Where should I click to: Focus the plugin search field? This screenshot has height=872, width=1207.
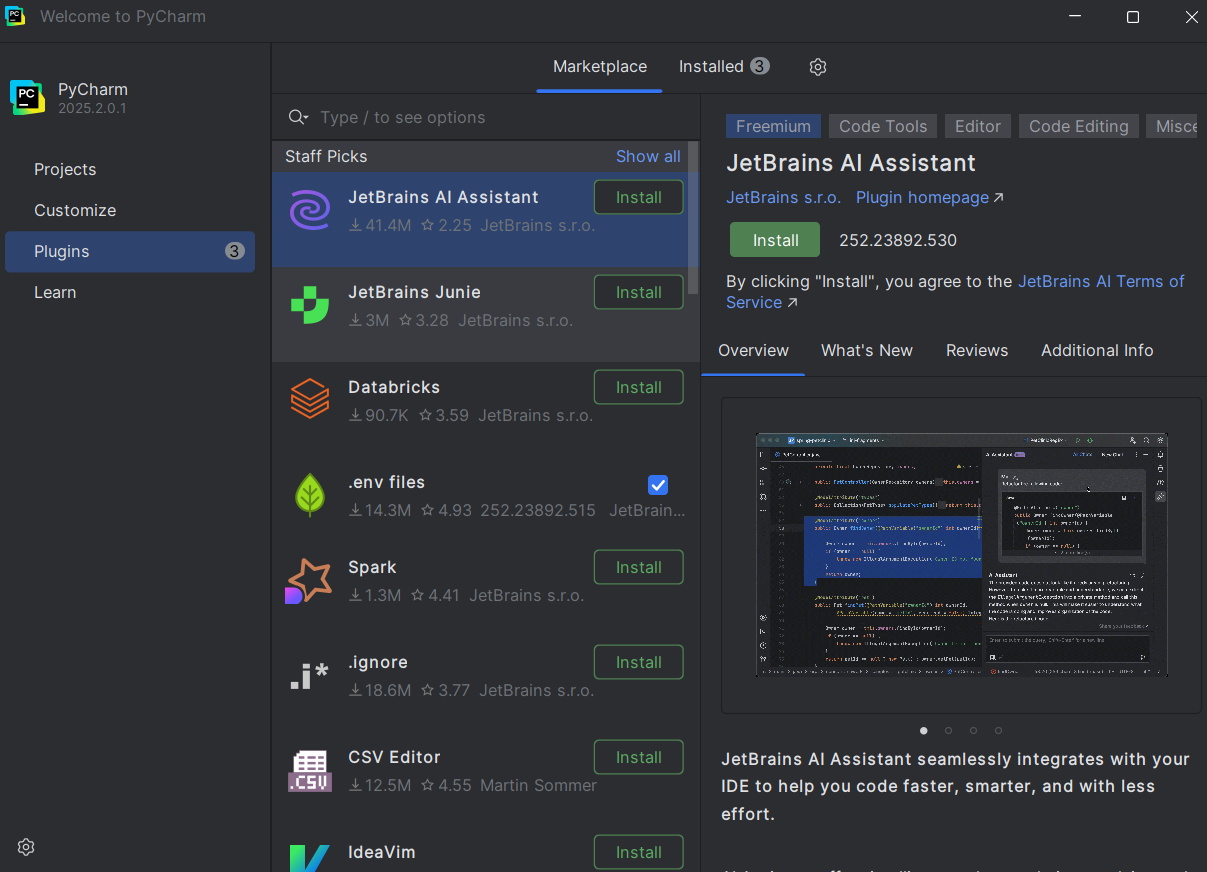pos(500,117)
